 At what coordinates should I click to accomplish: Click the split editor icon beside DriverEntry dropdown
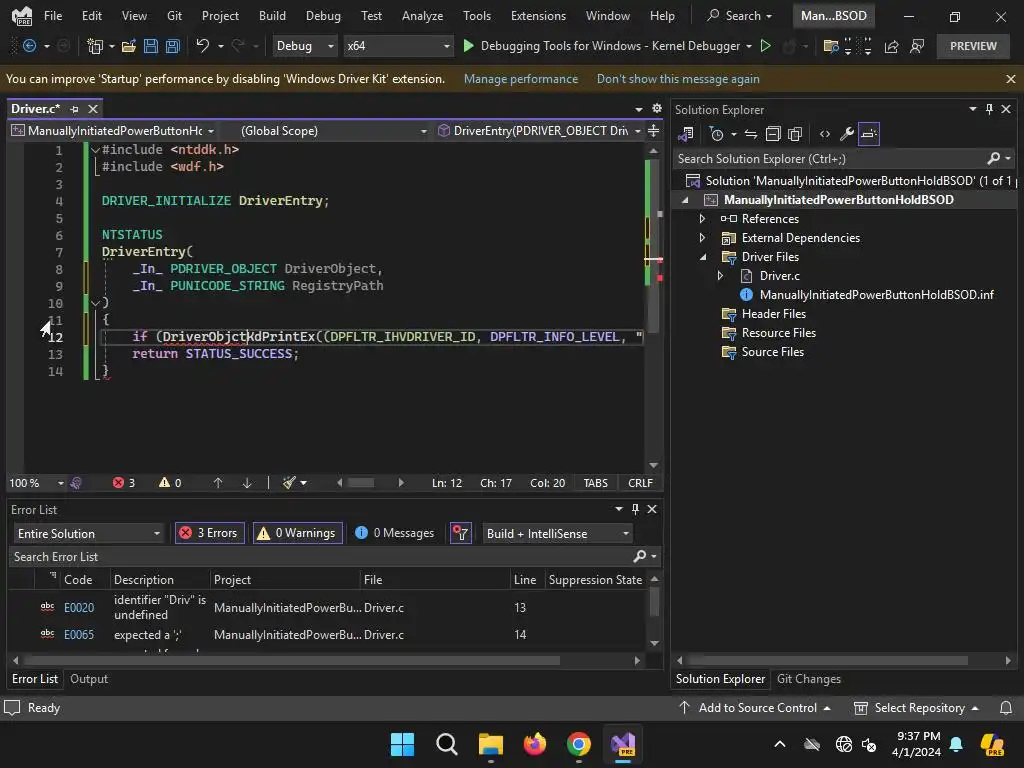coord(653,131)
